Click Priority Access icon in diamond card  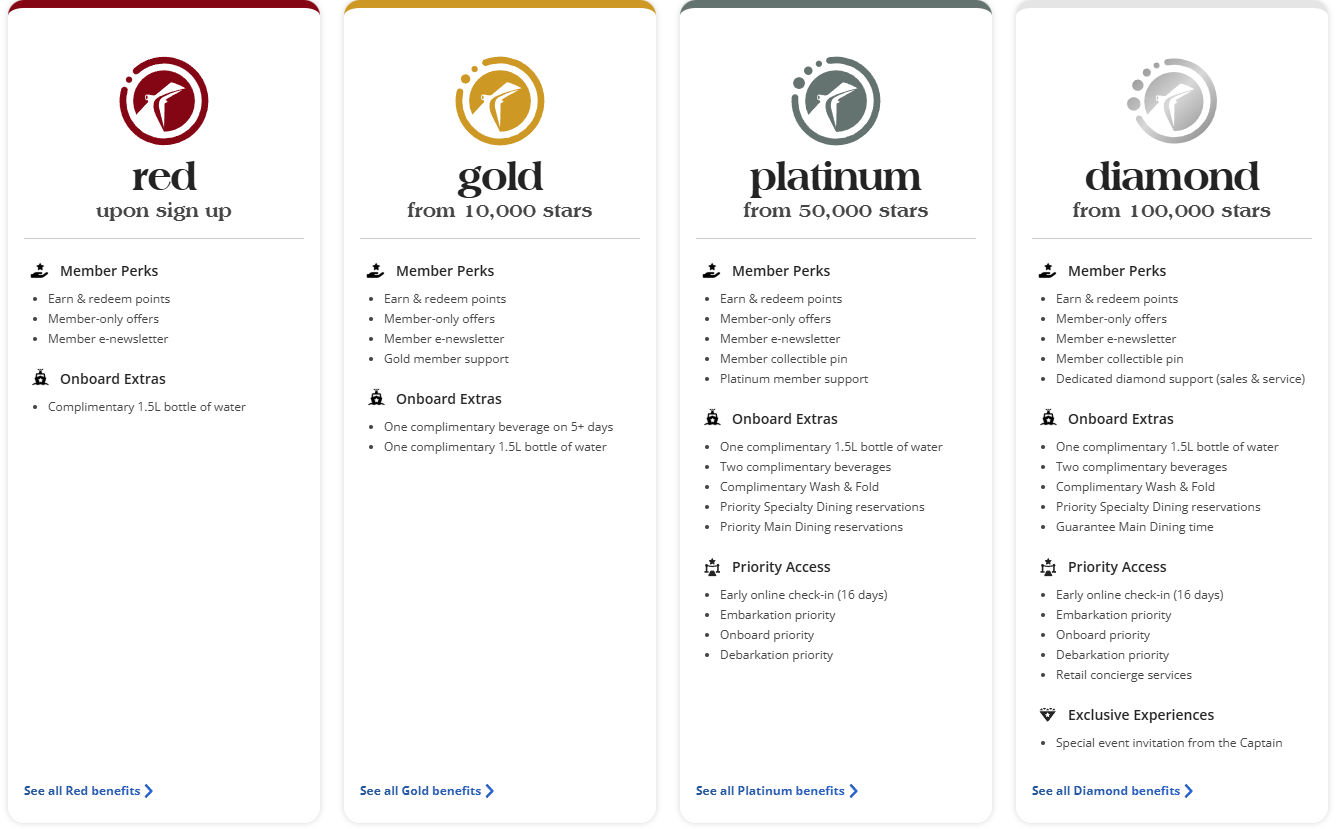pos(1048,567)
